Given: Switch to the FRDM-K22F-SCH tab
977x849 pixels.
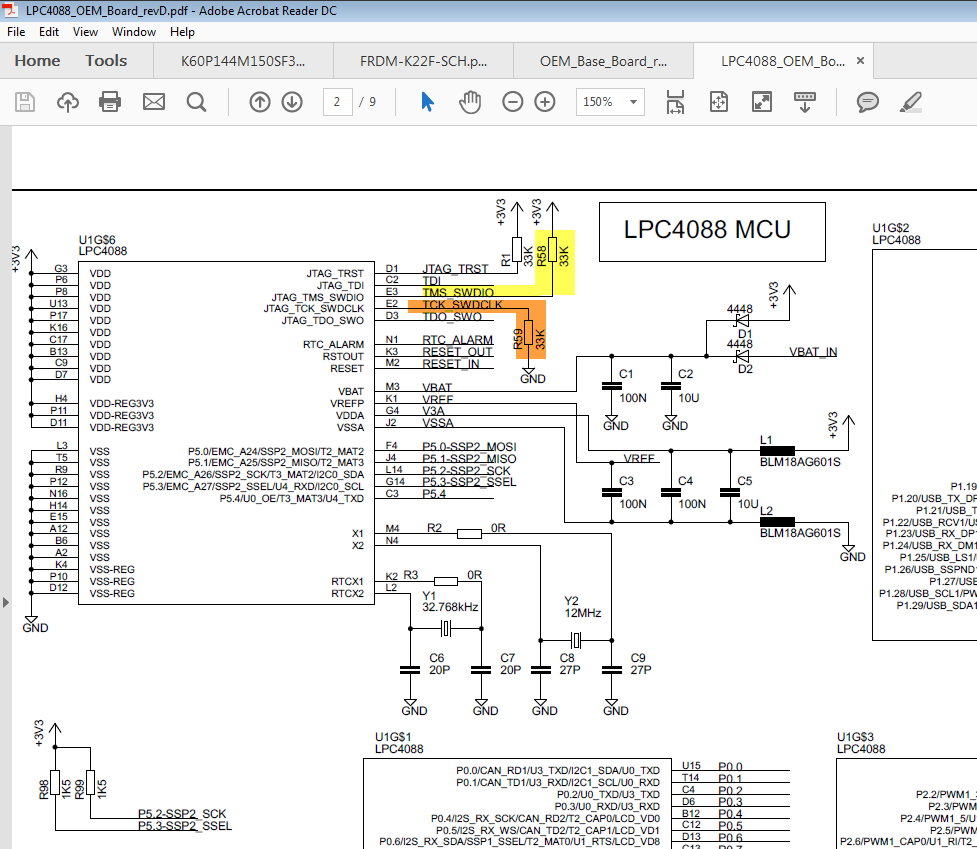Looking at the screenshot, I should point(424,61).
